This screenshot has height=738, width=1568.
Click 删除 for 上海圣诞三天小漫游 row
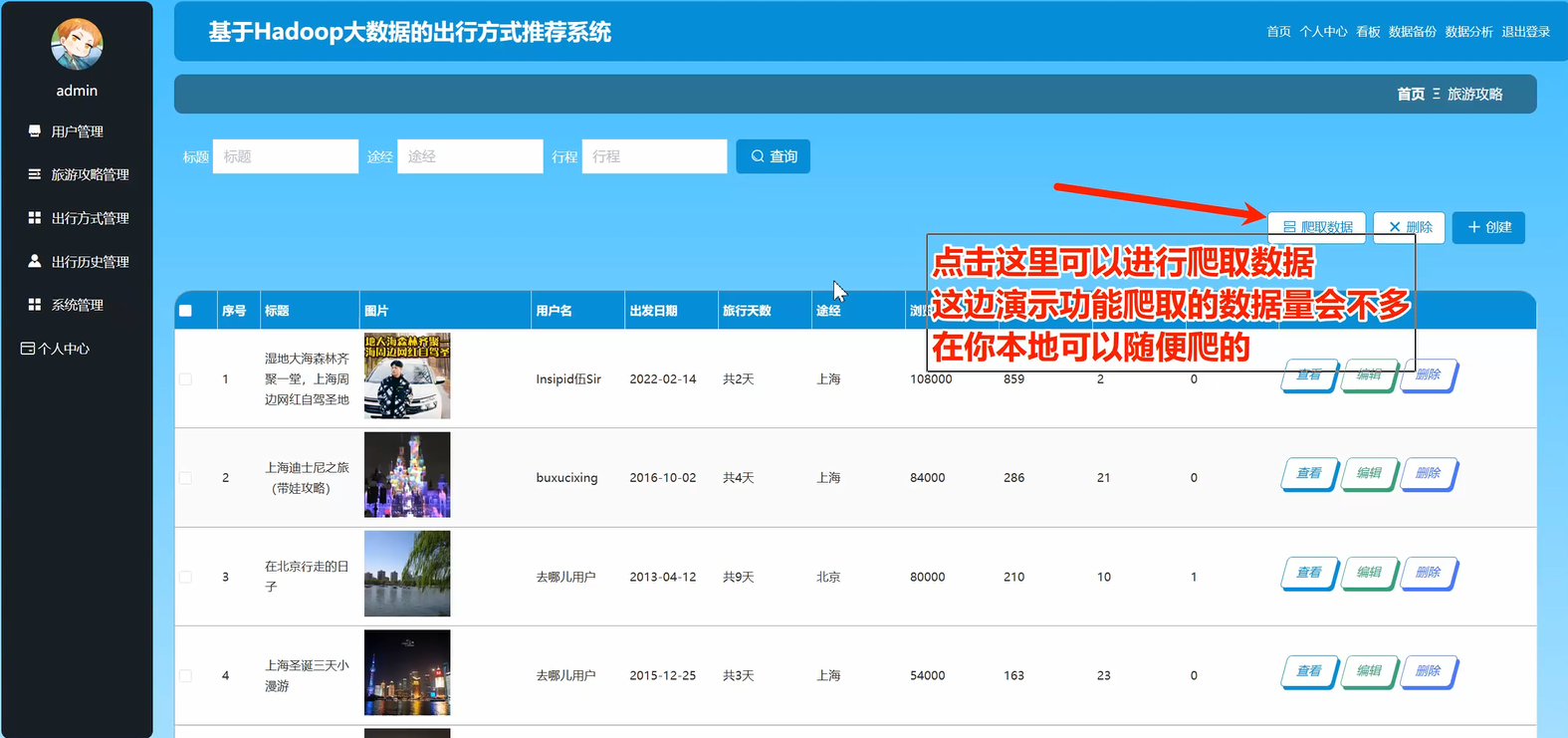tap(1429, 671)
